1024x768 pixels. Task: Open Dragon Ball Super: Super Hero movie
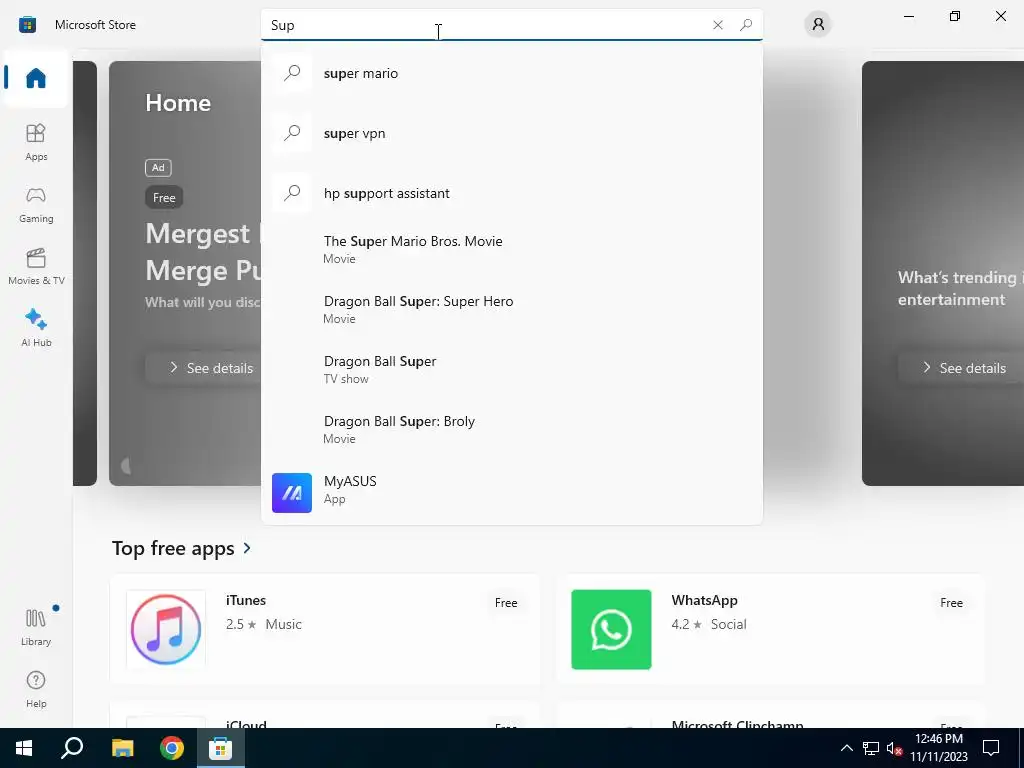[511, 310]
